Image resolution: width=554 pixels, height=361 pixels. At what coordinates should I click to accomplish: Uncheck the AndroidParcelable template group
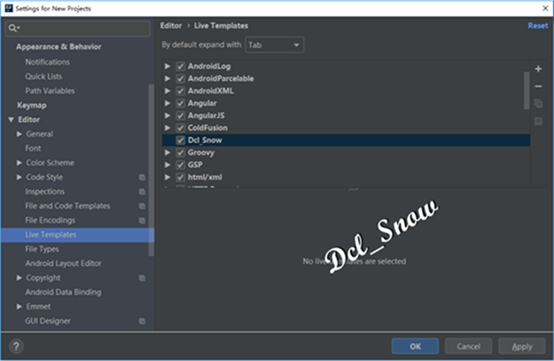(181, 79)
